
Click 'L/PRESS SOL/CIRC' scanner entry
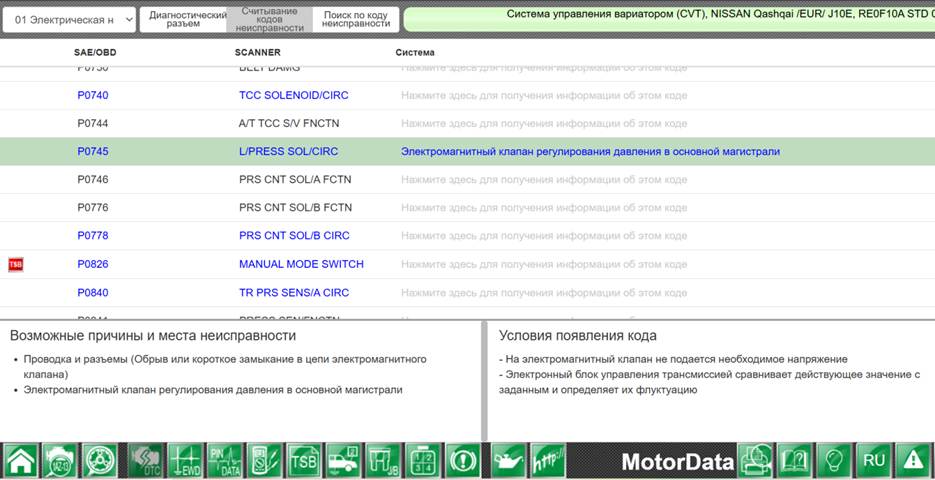(x=289, y=151)
